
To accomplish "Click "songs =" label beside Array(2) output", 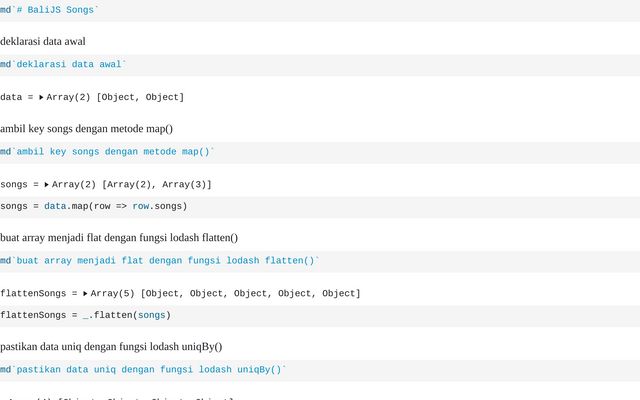I will pyautogui.click(x=19, y=185).
